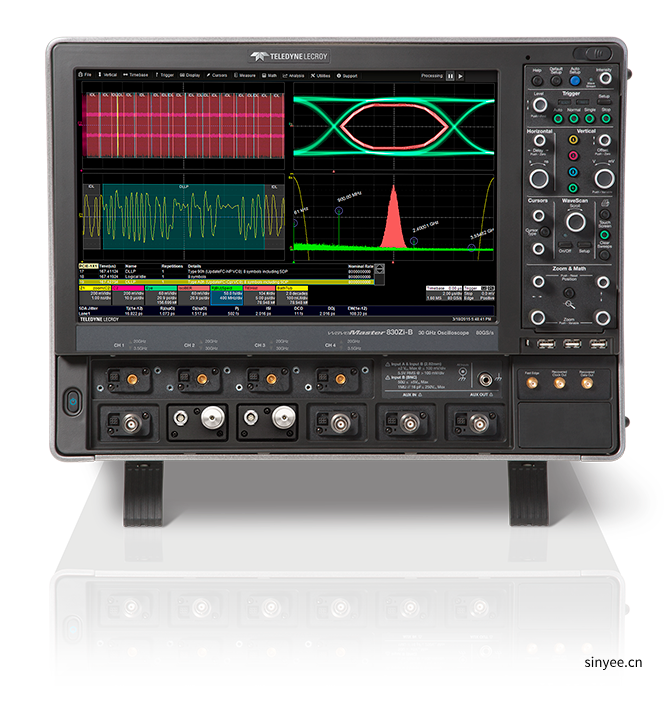Select pink channel 2 button

tap(573, 156)
